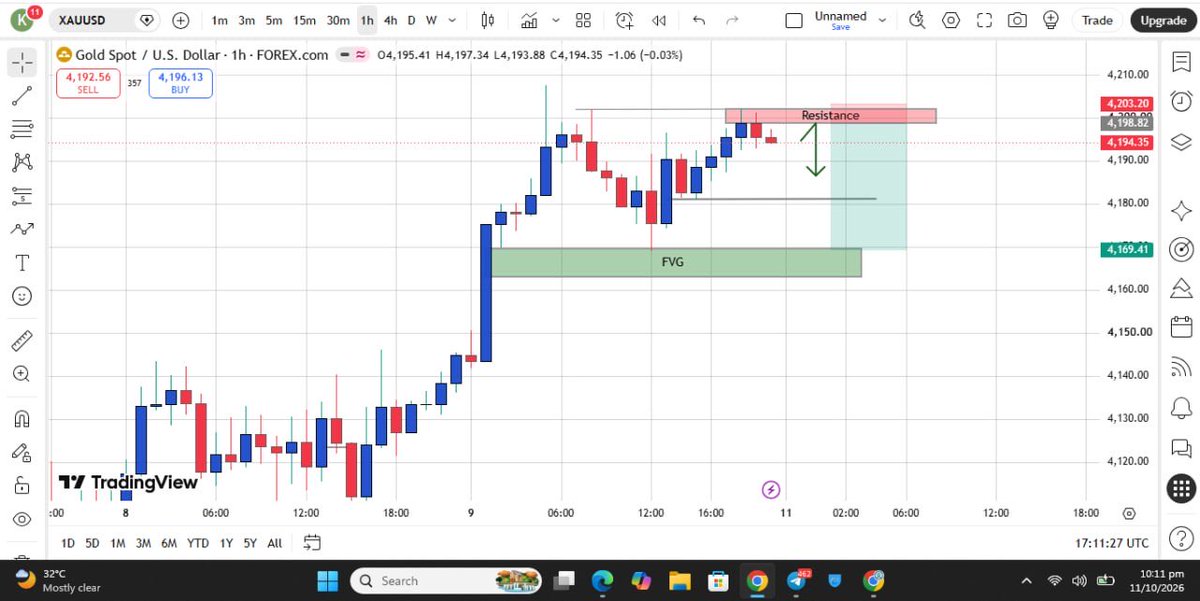The image size is (1200, 601).
Task: Open notifications bell panel
Action: (x=1180, y=408)
